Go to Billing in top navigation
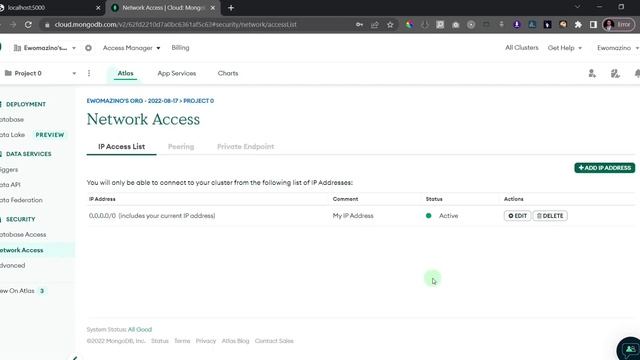The width and height of the screenshot is (640, 360). tap(180, 48)
